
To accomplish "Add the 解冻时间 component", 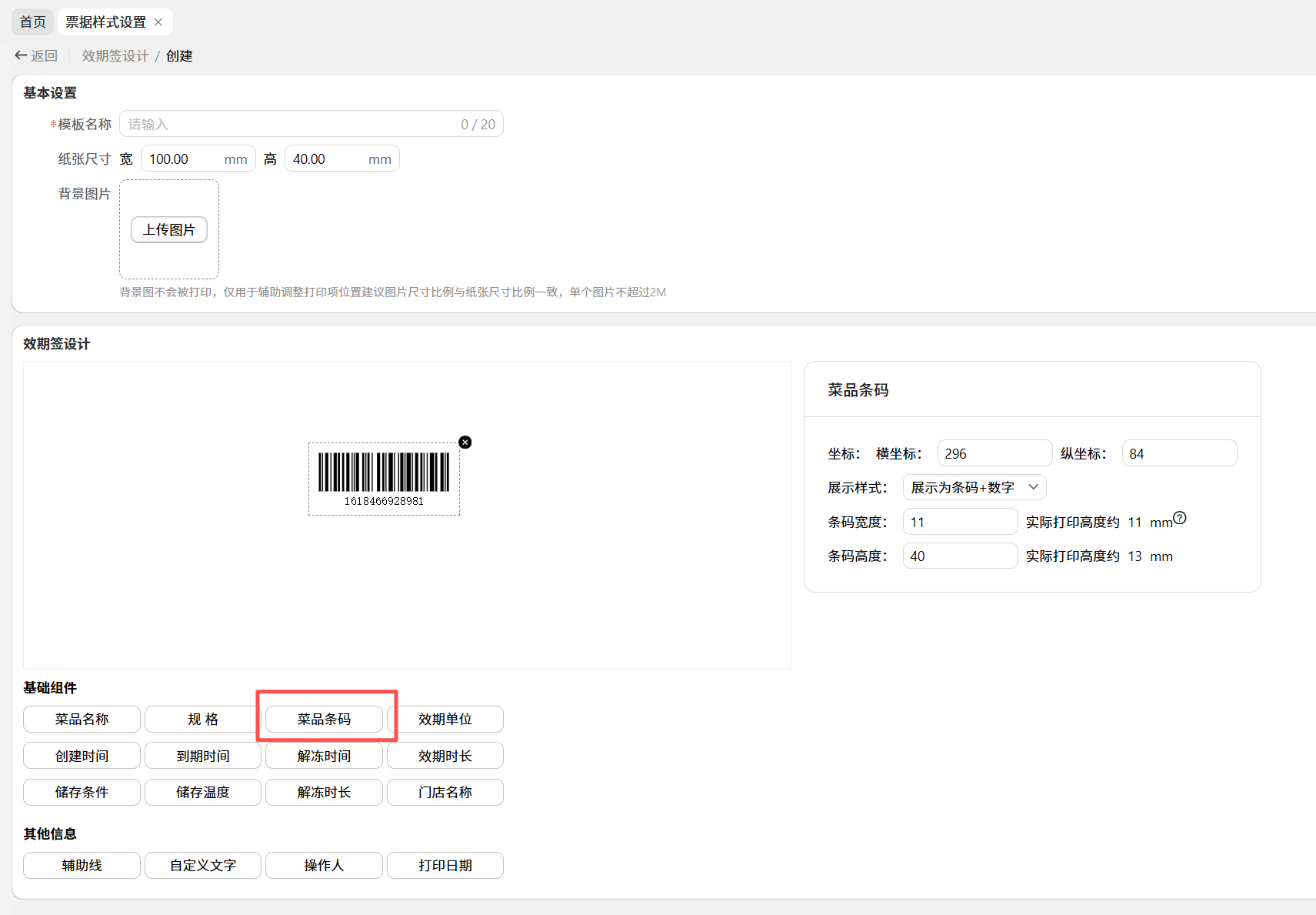I will tap(324, 756).
